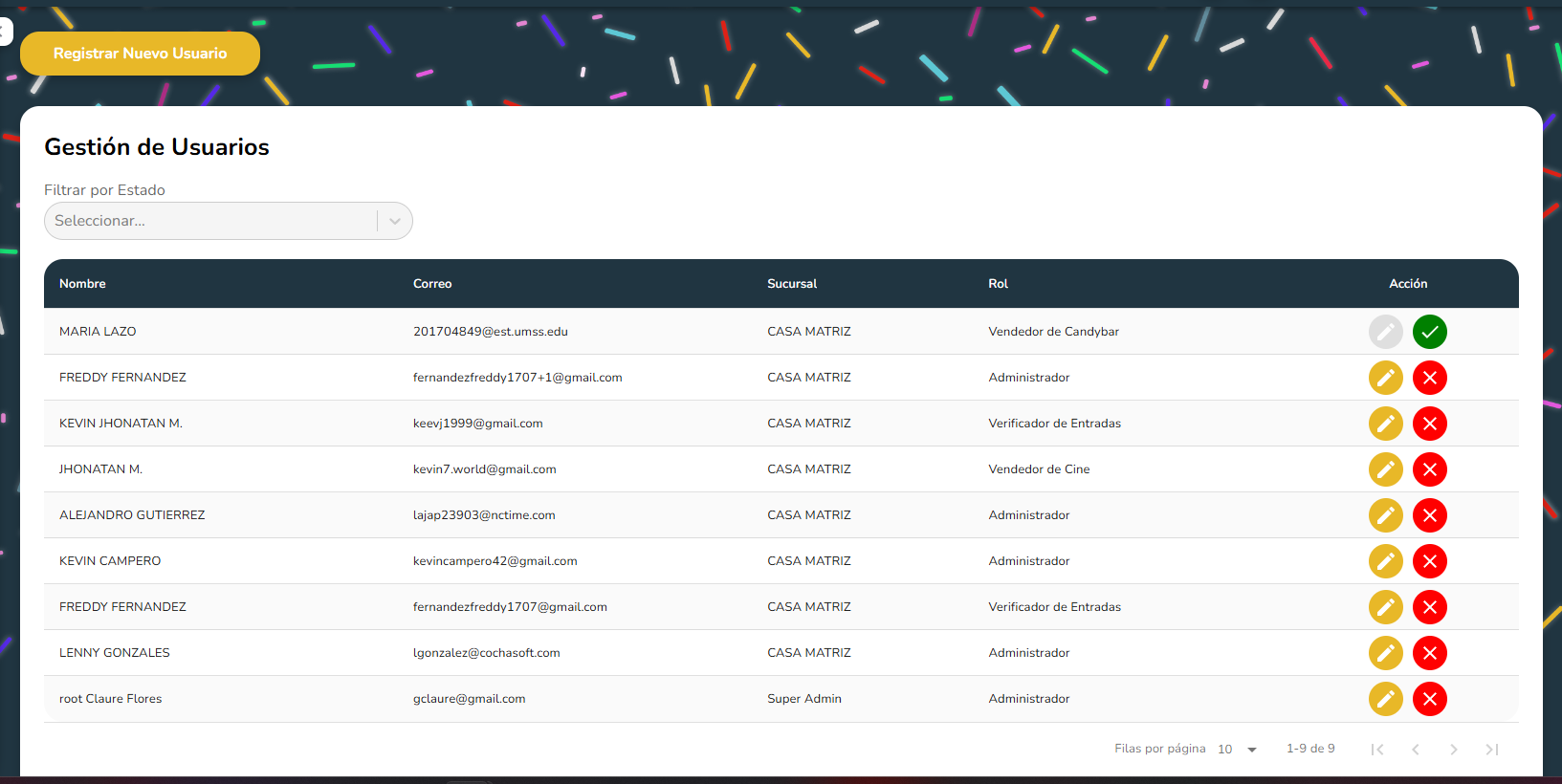Delete user JHONATAN M. with red X
1562x784 pixels.
click(x=1429, y=469)
